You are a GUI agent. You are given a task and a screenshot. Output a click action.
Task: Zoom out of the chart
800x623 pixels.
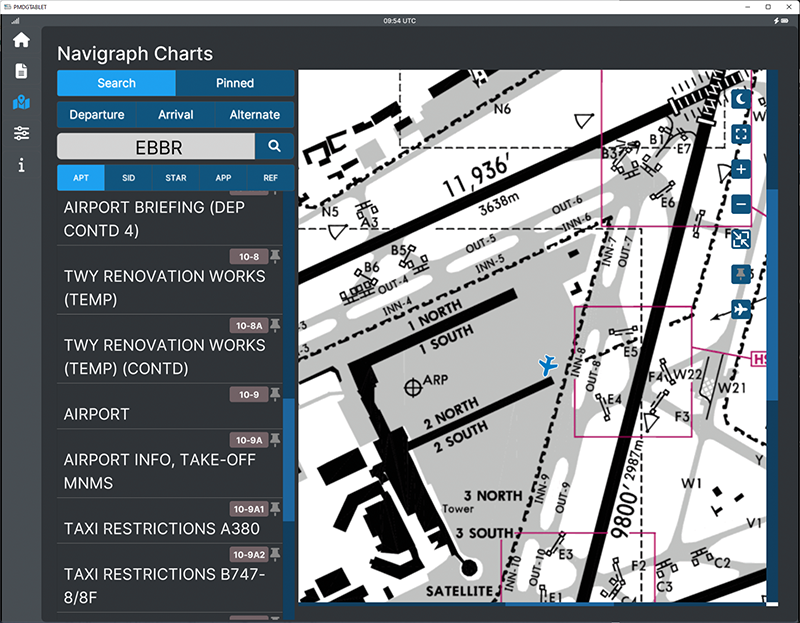click(741, 204)
